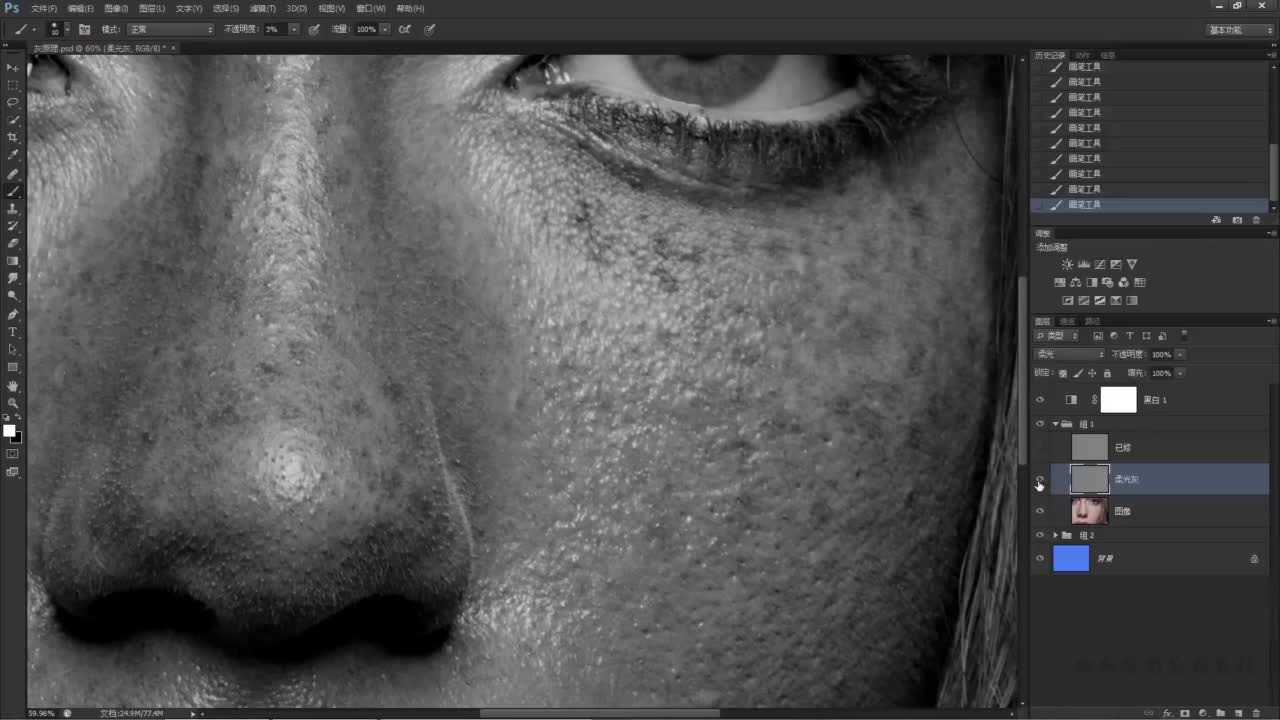Switch to the 历史记录 panel tab

coord(1050,55)
